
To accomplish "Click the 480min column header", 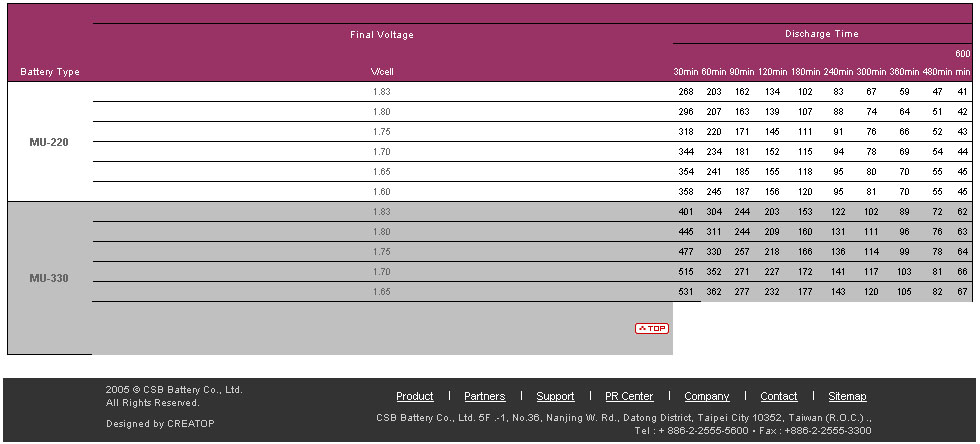I will tap(937, 72).
